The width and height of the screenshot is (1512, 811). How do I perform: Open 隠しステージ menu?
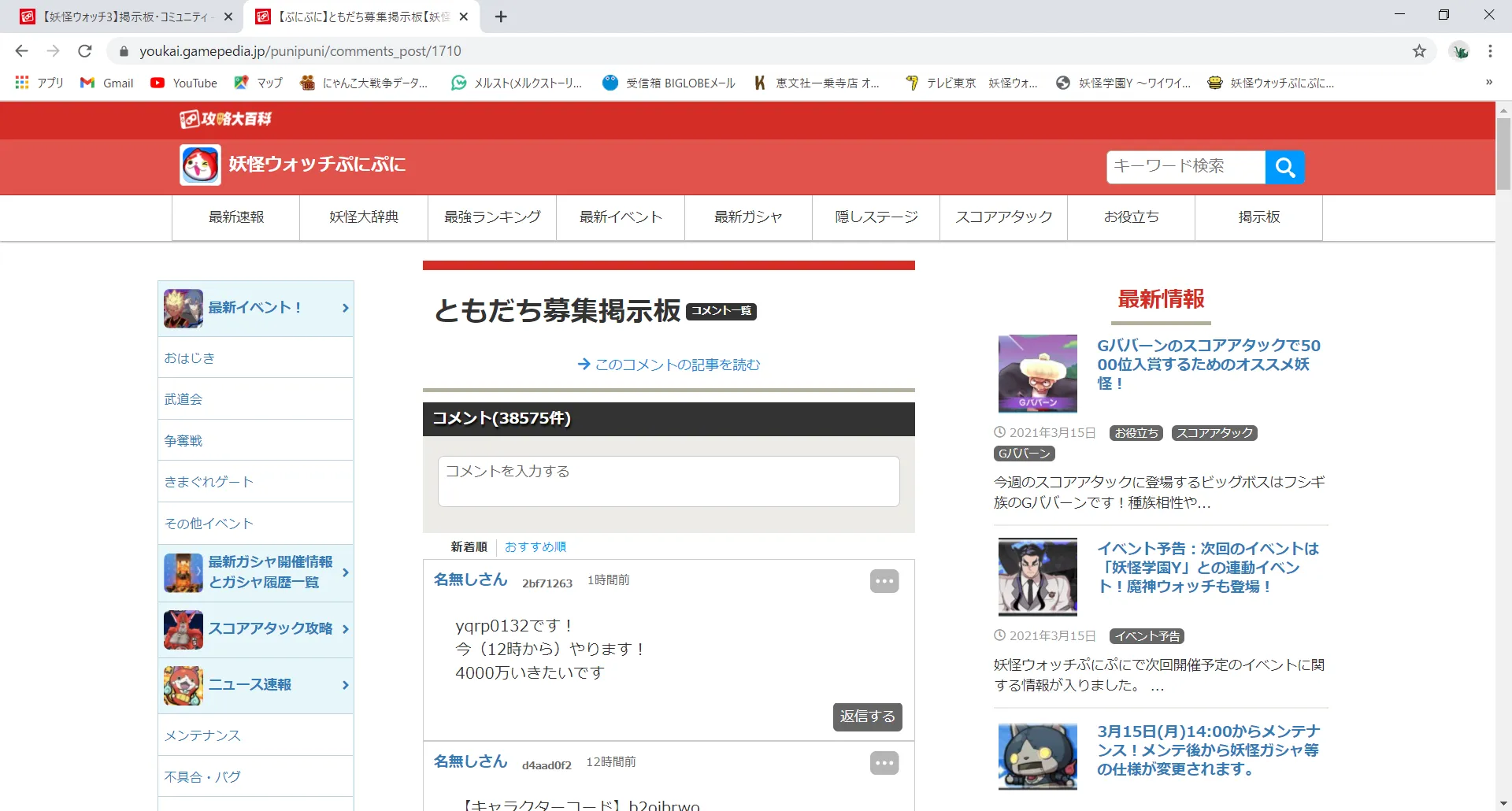click(876, 217)
